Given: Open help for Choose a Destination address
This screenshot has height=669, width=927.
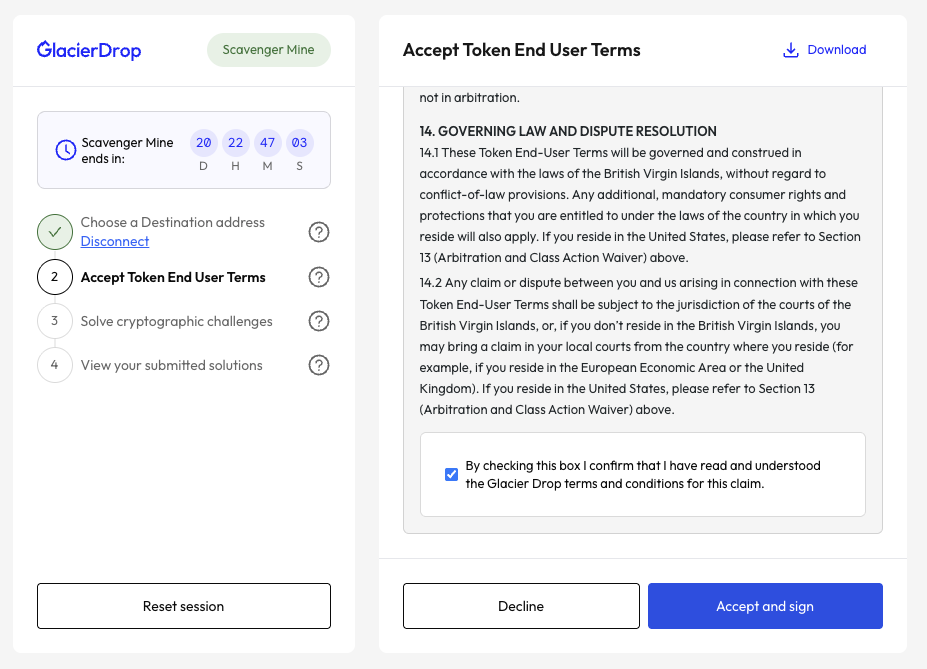Looking at the screenshot, I should coord(319,232).
